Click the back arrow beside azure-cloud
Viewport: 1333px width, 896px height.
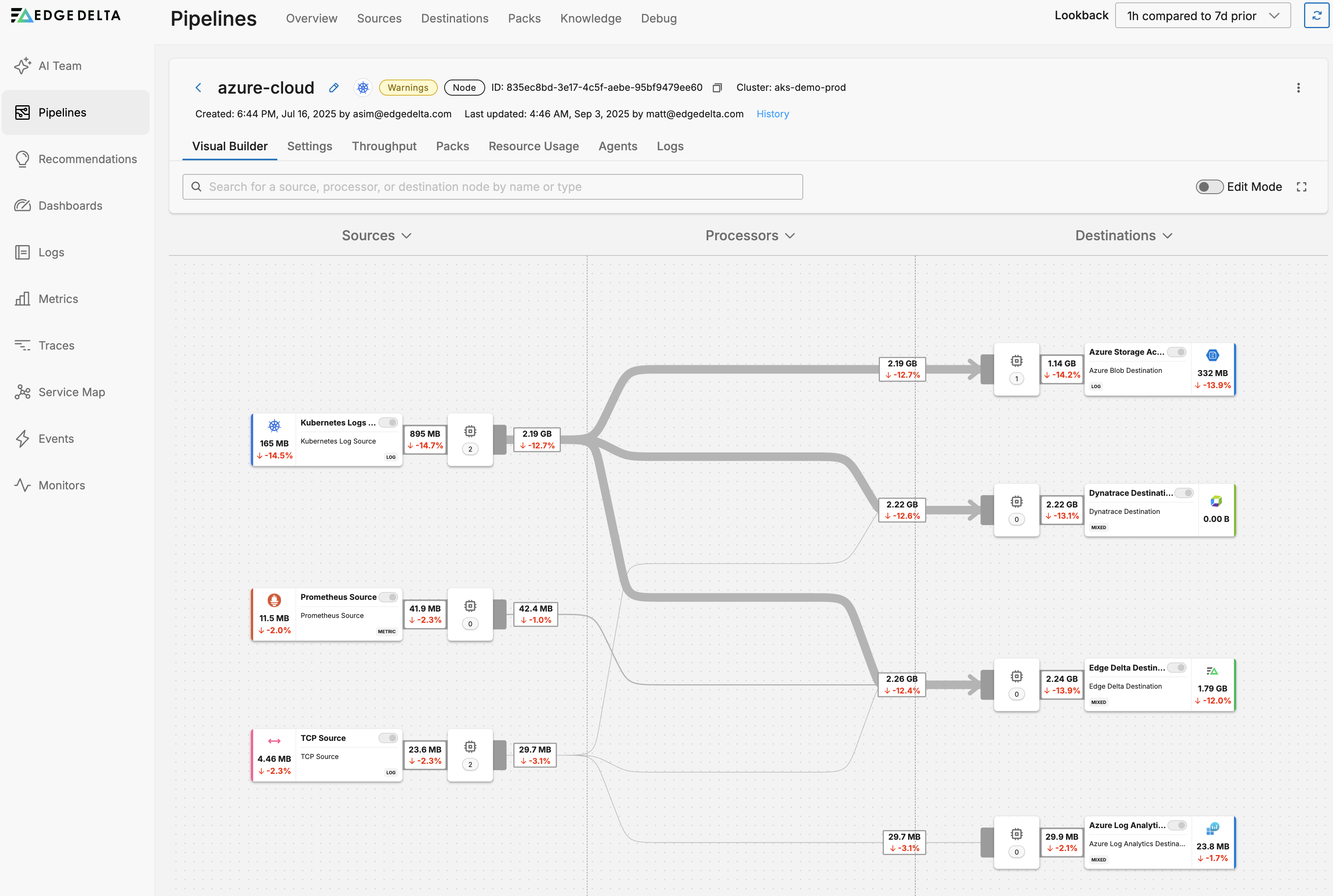tap(198, 88)
